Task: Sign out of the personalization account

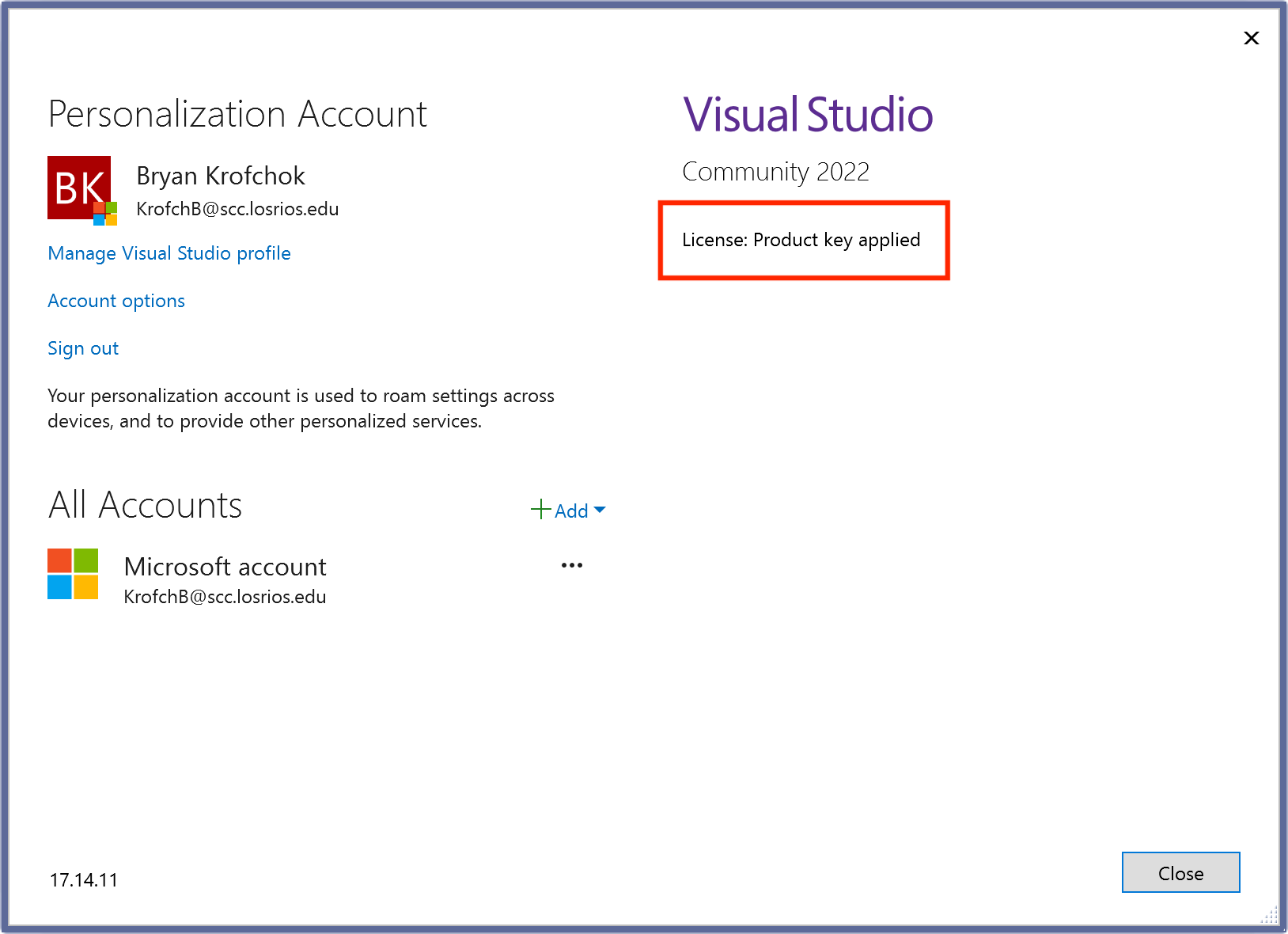Action: (83, 348)
